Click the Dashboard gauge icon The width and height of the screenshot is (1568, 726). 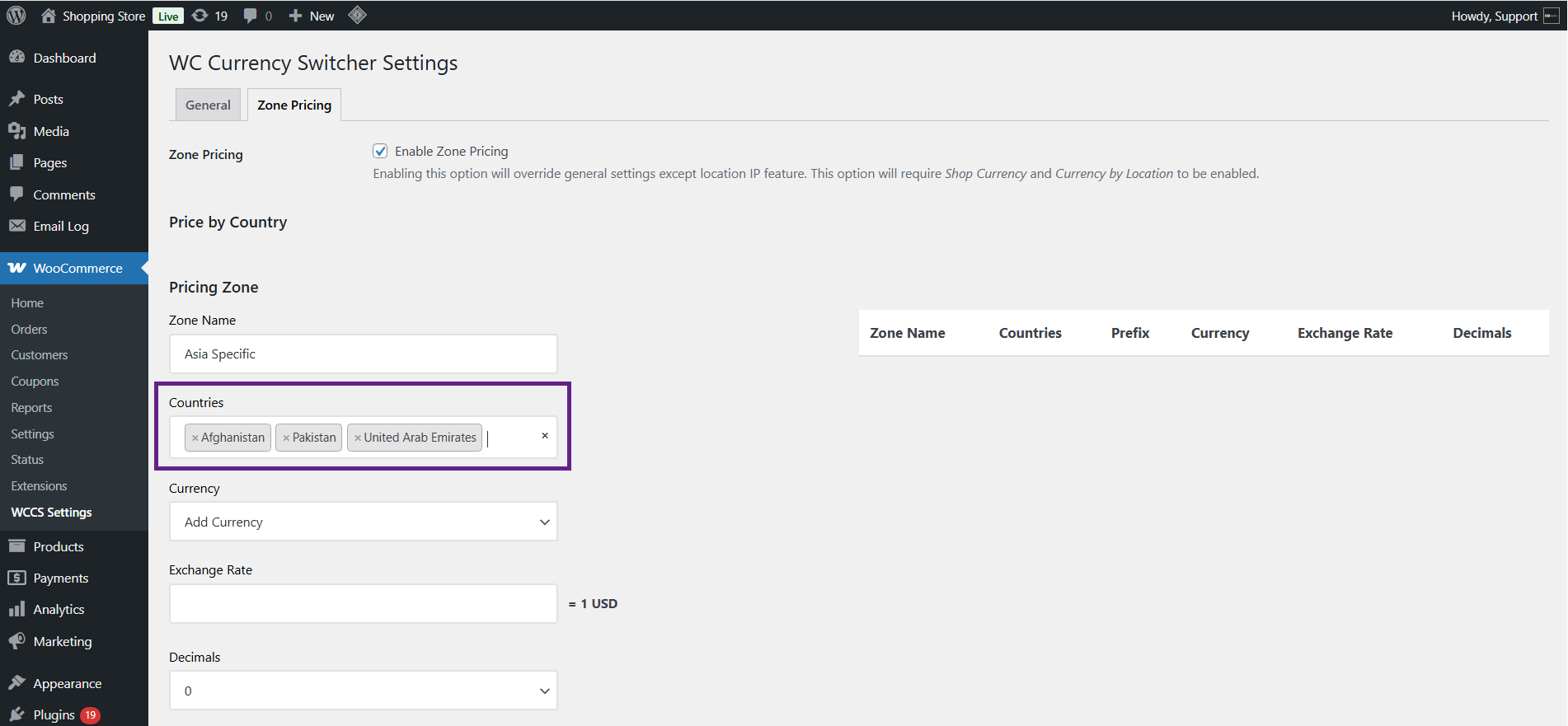[16, 58]
